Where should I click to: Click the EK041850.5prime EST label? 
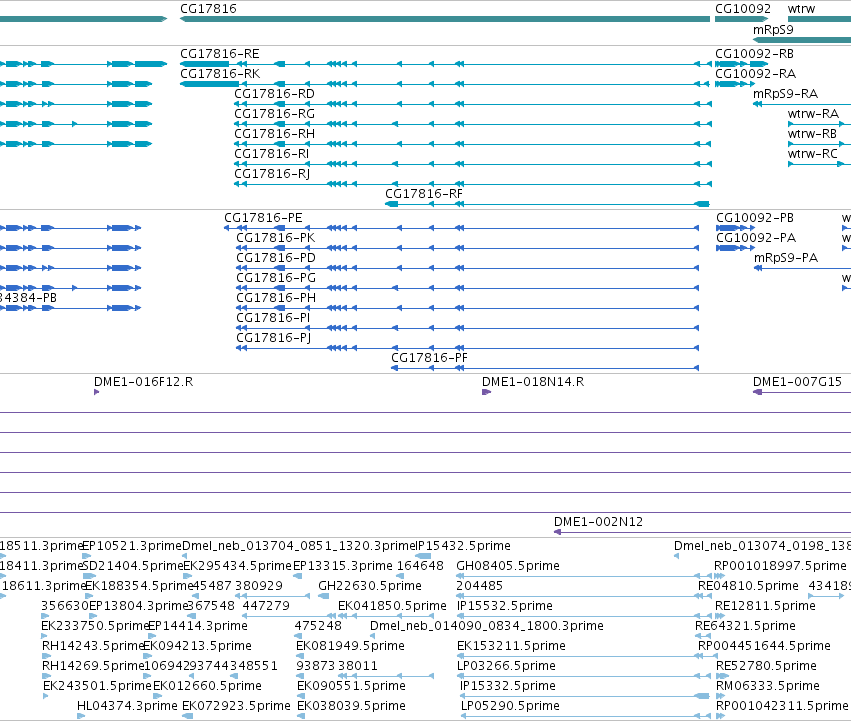coord(392,606)
